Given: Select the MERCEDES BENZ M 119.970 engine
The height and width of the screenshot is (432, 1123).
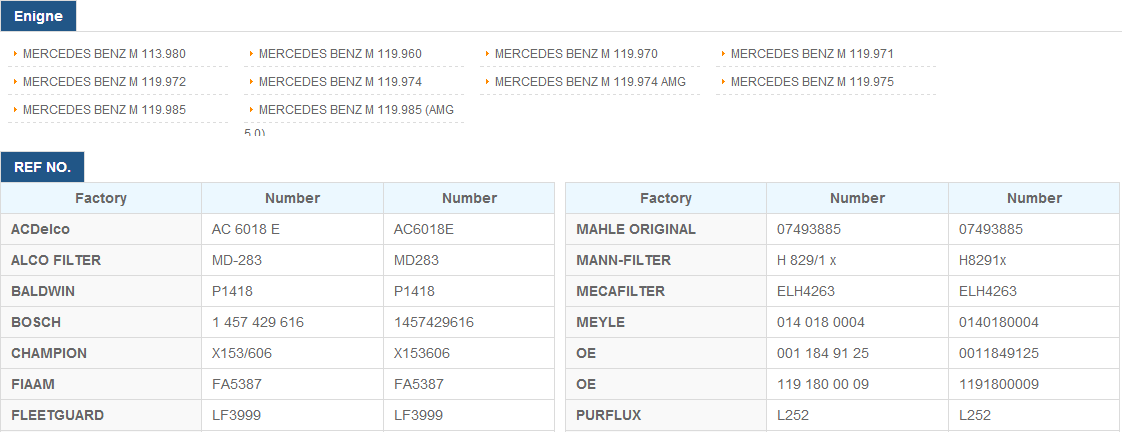Looking at the screenshot, I should point(576,54).
